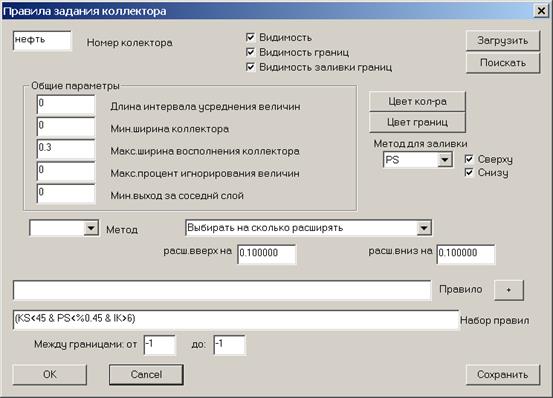Uncheck Видимость границ checkbox
Screen dimensions: 553x398
250,52
